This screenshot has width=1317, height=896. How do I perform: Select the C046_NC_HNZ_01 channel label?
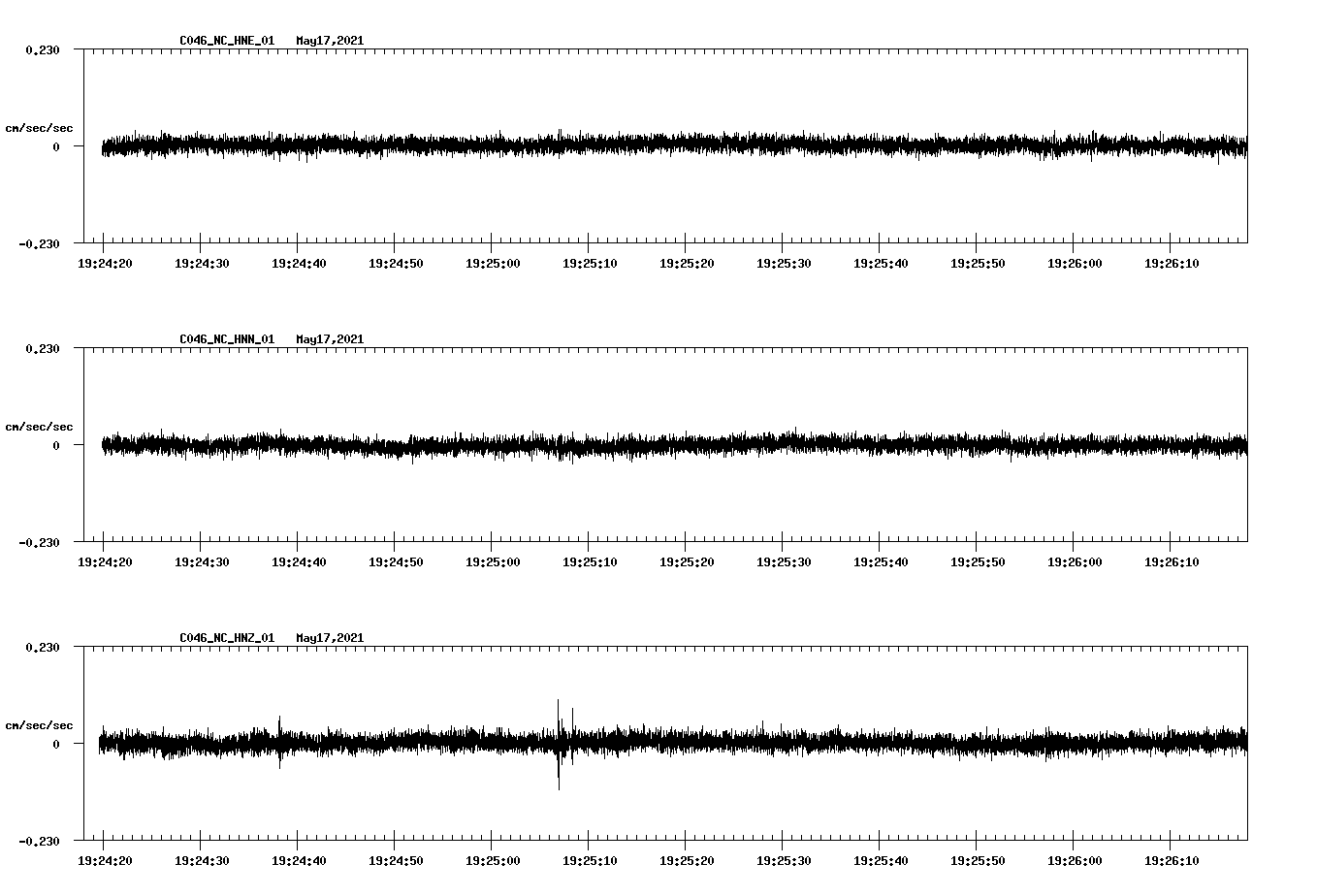(226, 638)
